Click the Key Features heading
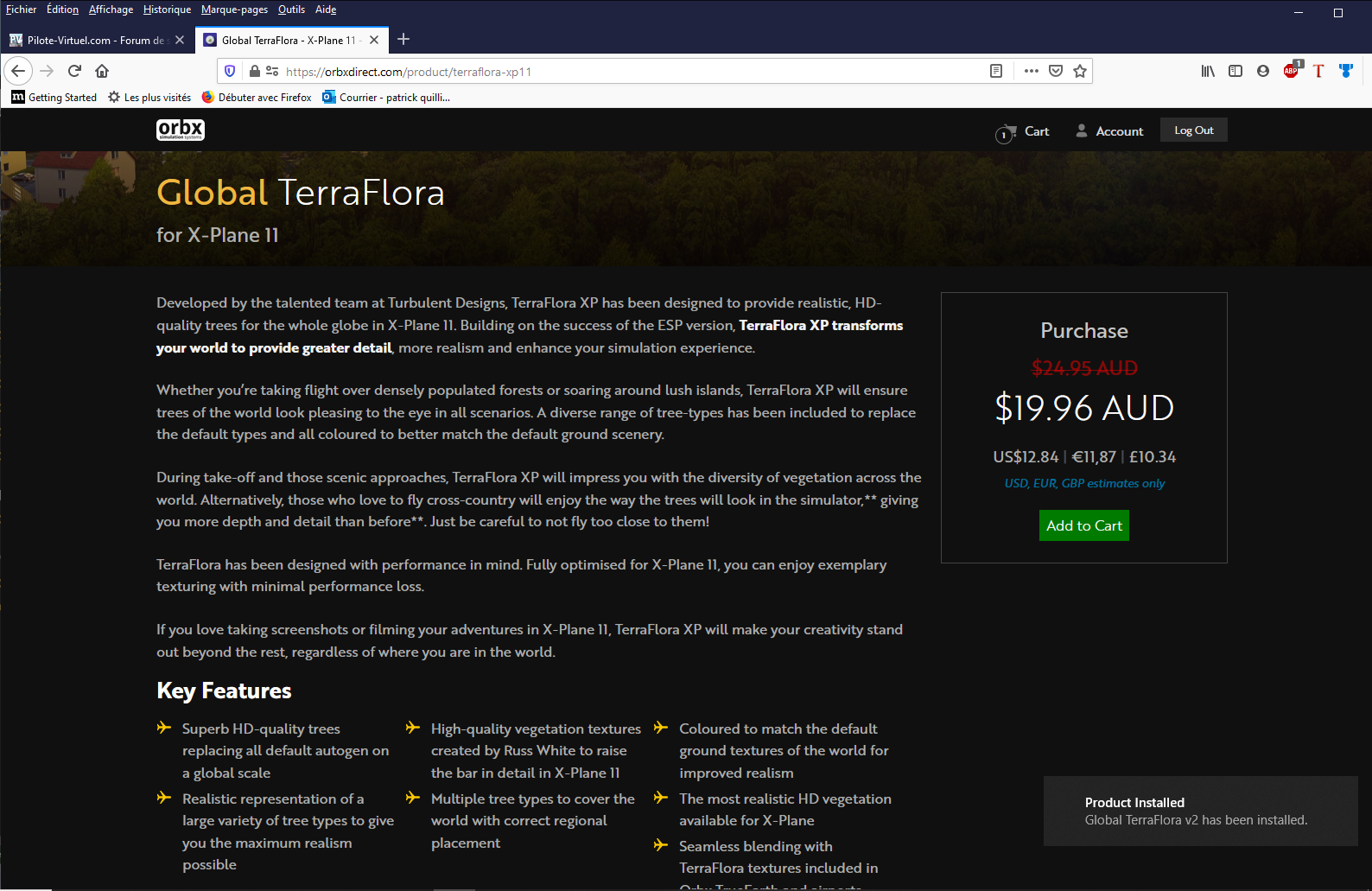 pyautogui.click(x=224, y=691)
